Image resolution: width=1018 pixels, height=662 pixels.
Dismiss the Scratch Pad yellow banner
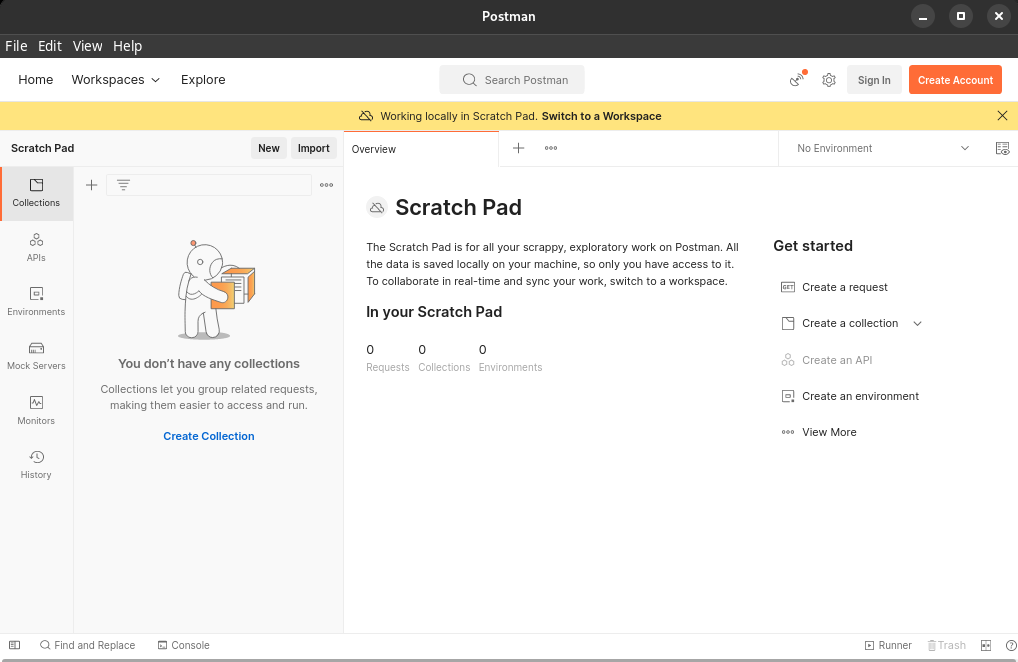[x=1002, y=116]
